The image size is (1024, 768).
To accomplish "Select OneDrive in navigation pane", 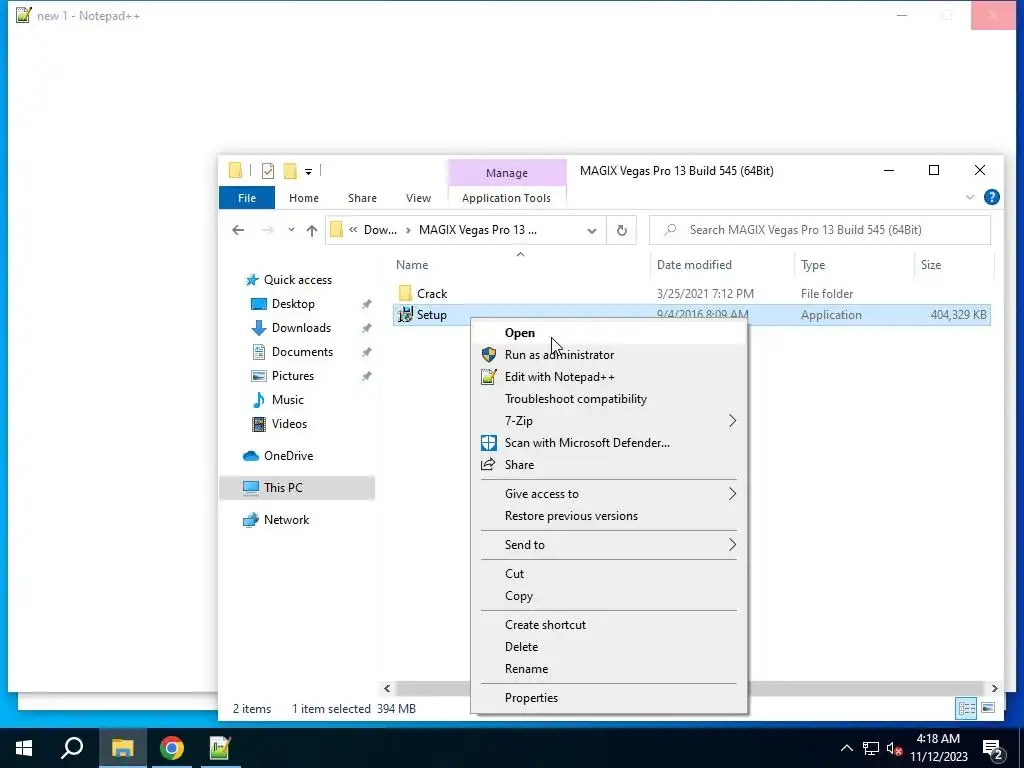I will pos(288,456).
